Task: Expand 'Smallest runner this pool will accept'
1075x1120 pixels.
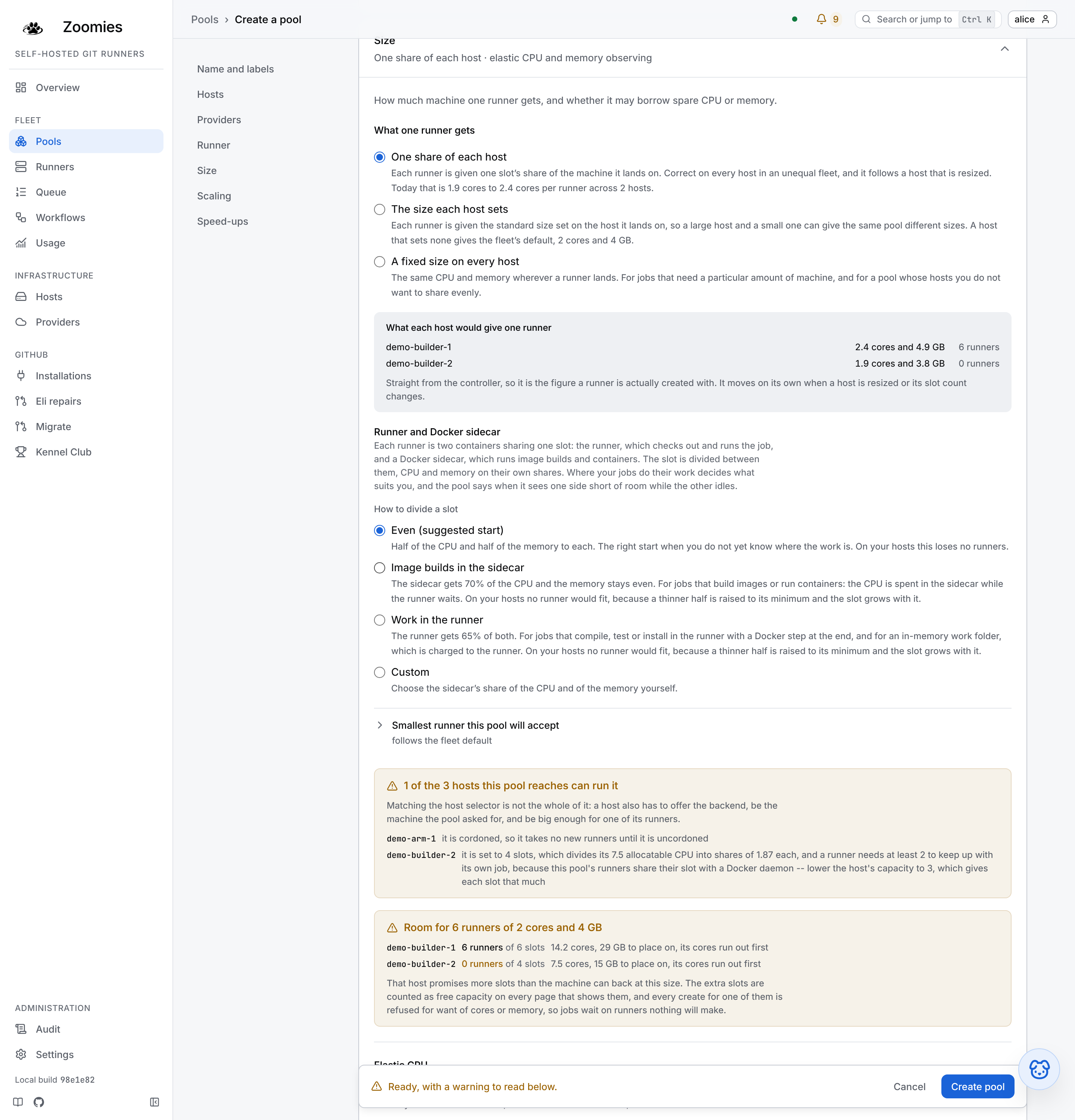Action: (380, 725)
